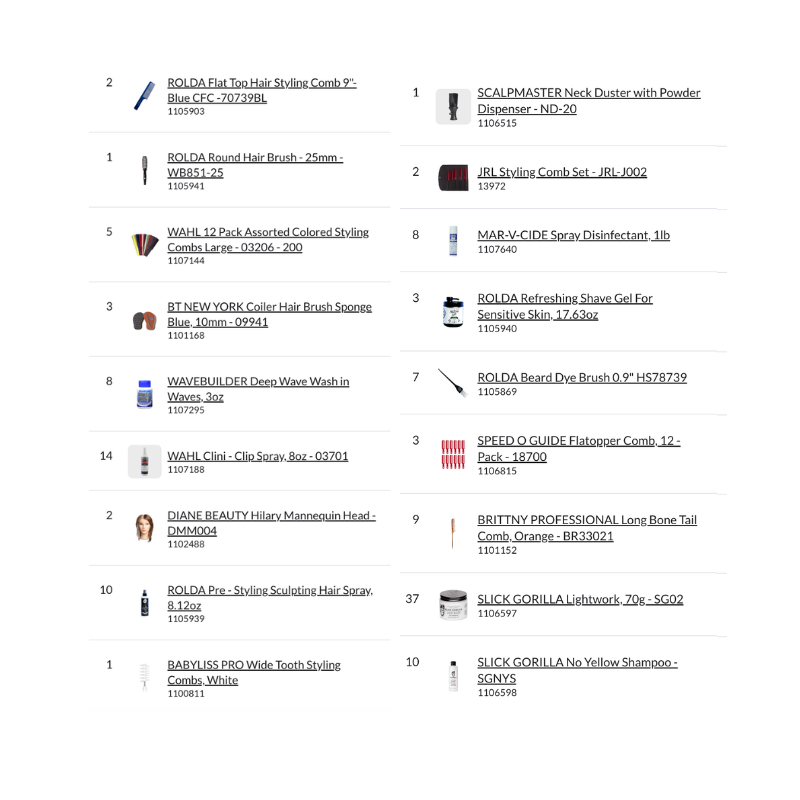Click the JRL styling comb set image
The width and height of the screenshot is (800, 800).
(x=453, y=178)
